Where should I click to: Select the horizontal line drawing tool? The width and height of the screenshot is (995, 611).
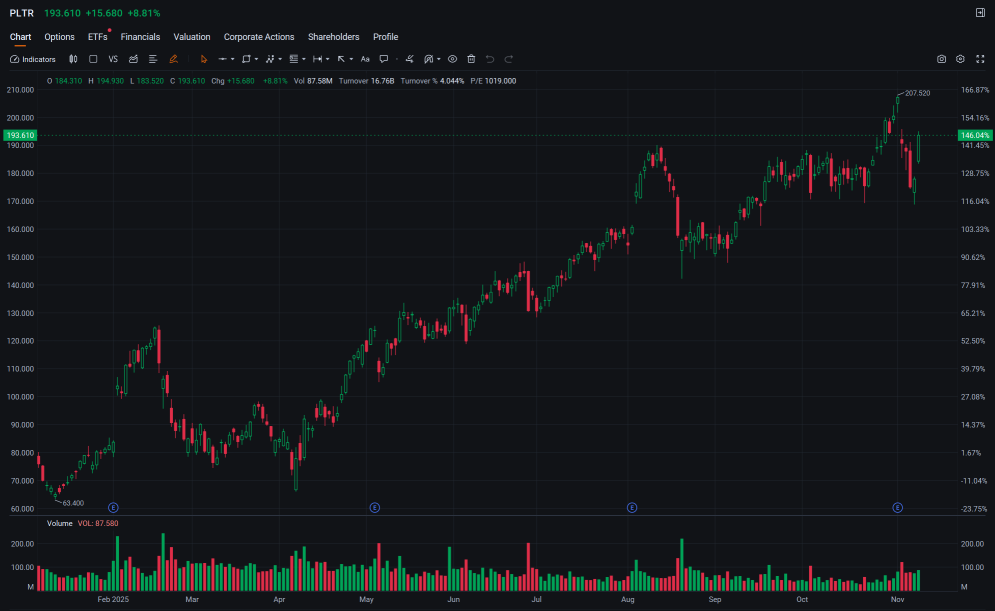coord(222,59)
